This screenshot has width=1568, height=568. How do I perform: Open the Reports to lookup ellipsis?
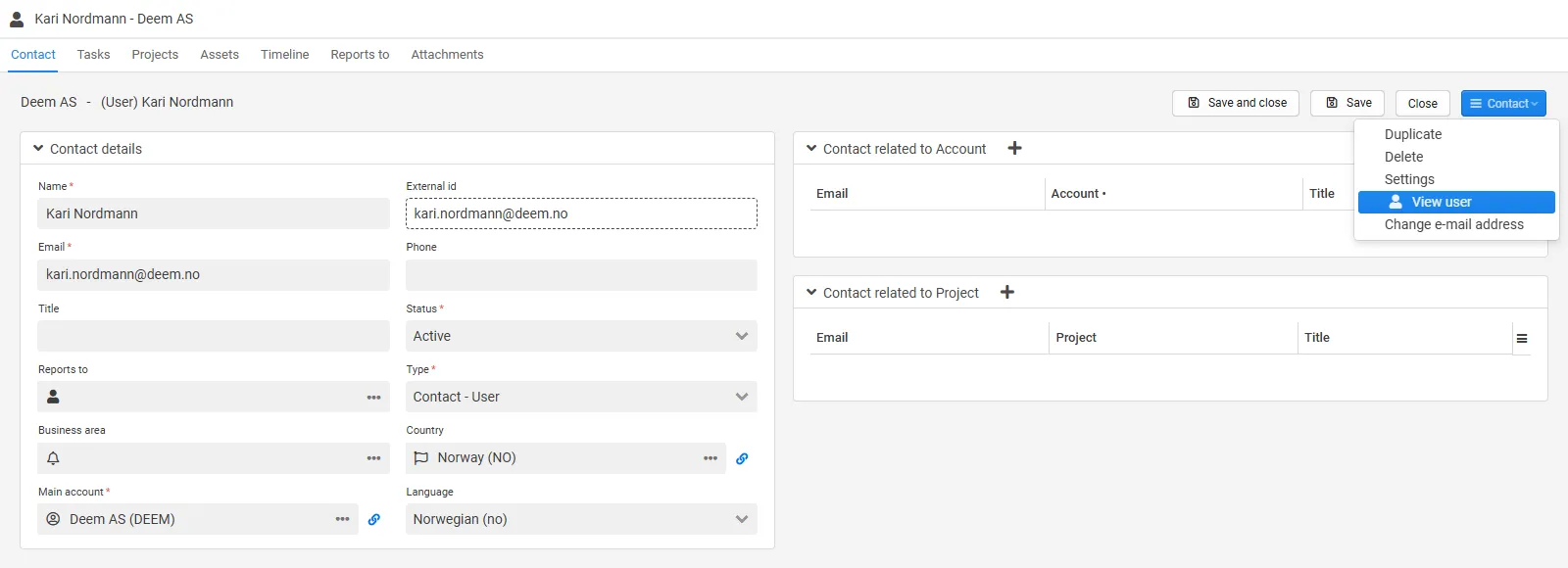click(x=373, y=398)
